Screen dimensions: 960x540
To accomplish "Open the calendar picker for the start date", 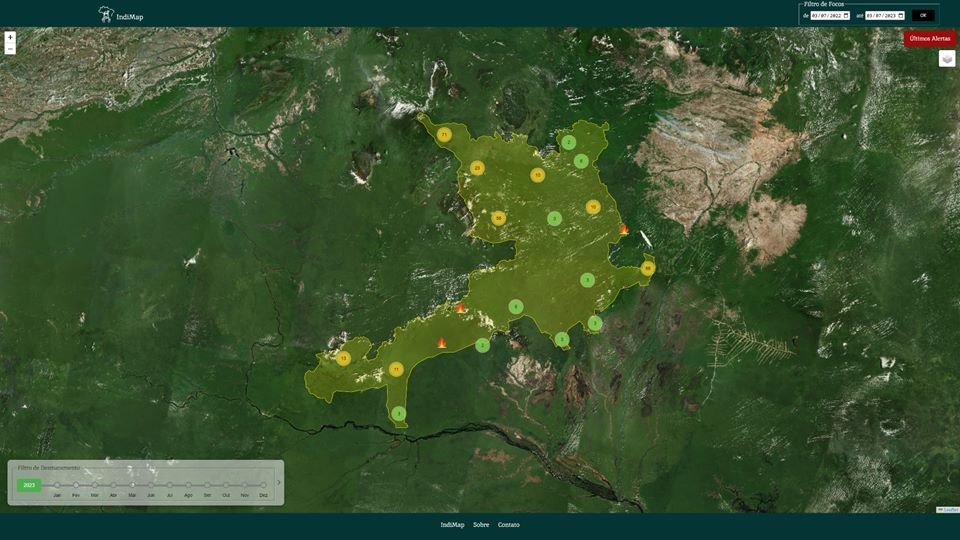I will coord(846,15).
